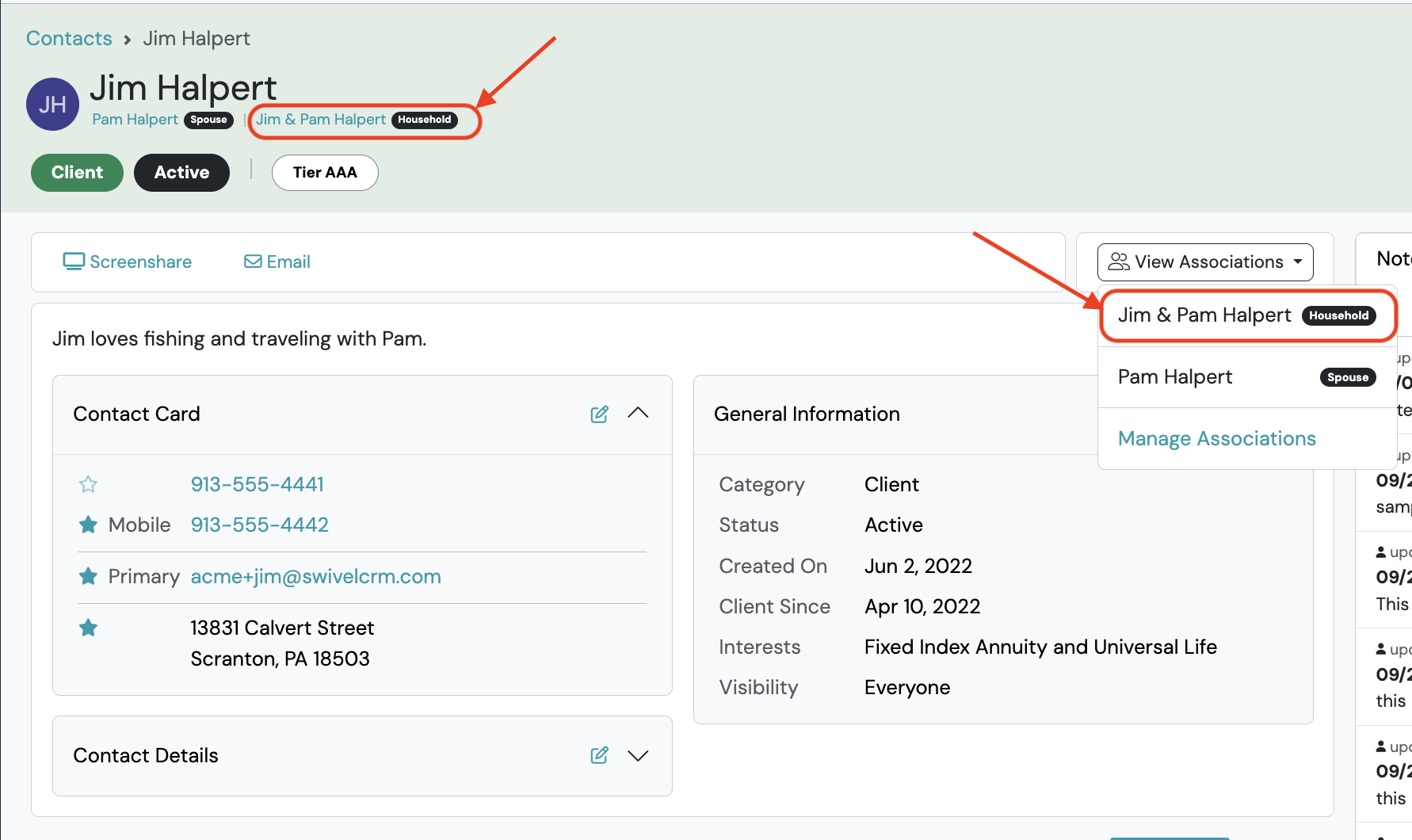The height and width of the screenshot is (840, 1412).
Task: Click the Tier AAA badge
Action: point(325,172)
